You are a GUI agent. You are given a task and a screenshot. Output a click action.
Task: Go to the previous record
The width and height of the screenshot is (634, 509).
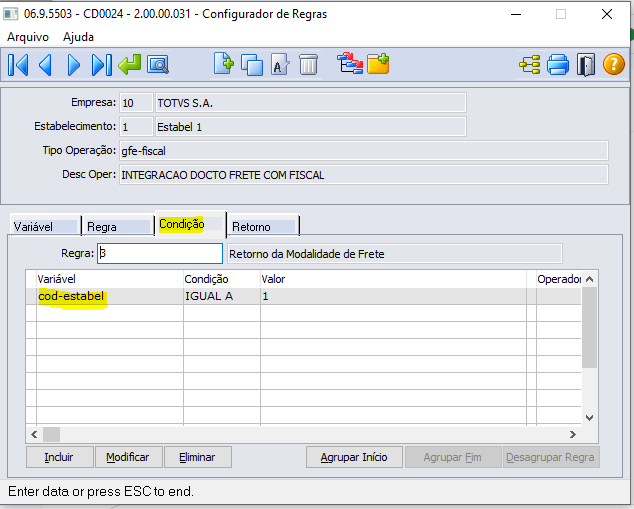click(x=45, y=65)
